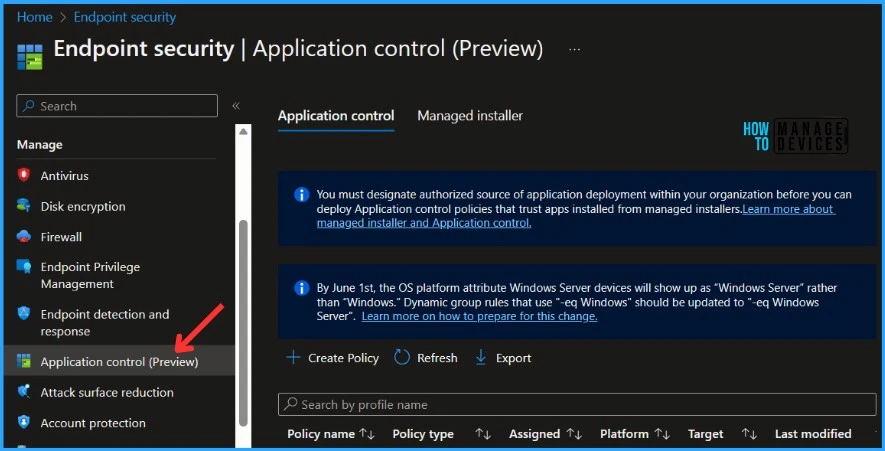Screen dimensions: 885x451
Task: Click the Export button label
Action: click(513, 358)
